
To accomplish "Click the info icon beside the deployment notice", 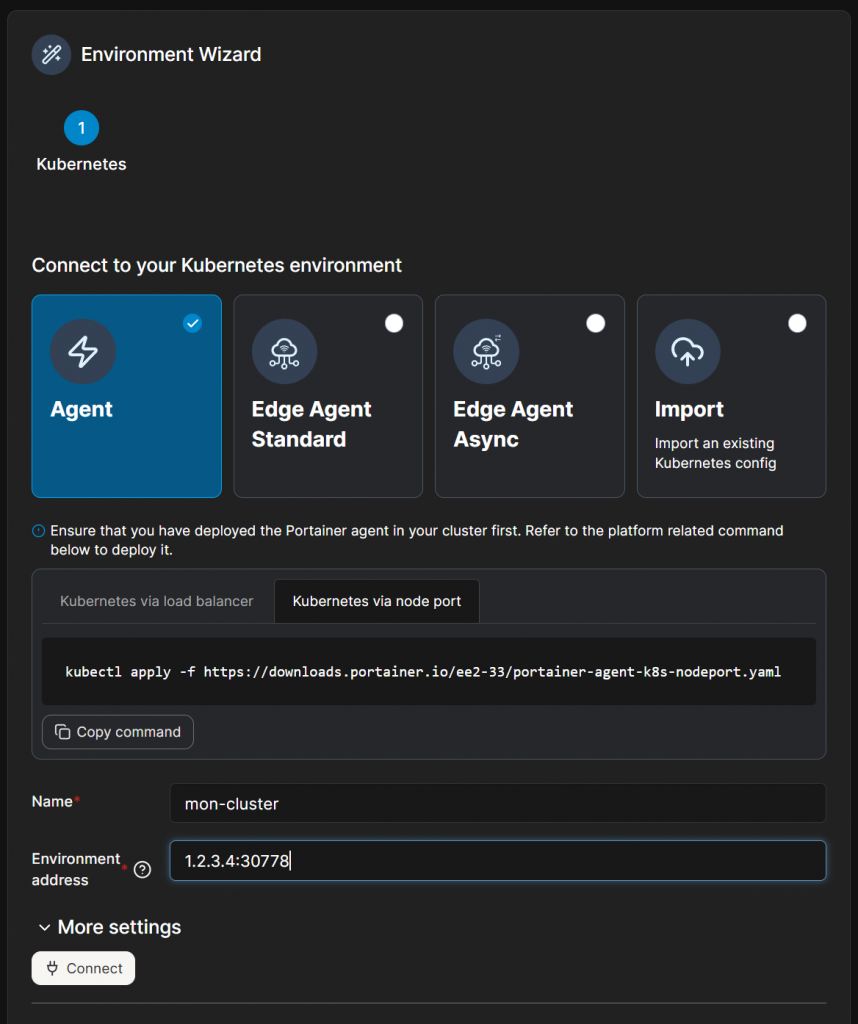I will click(39, 531).
